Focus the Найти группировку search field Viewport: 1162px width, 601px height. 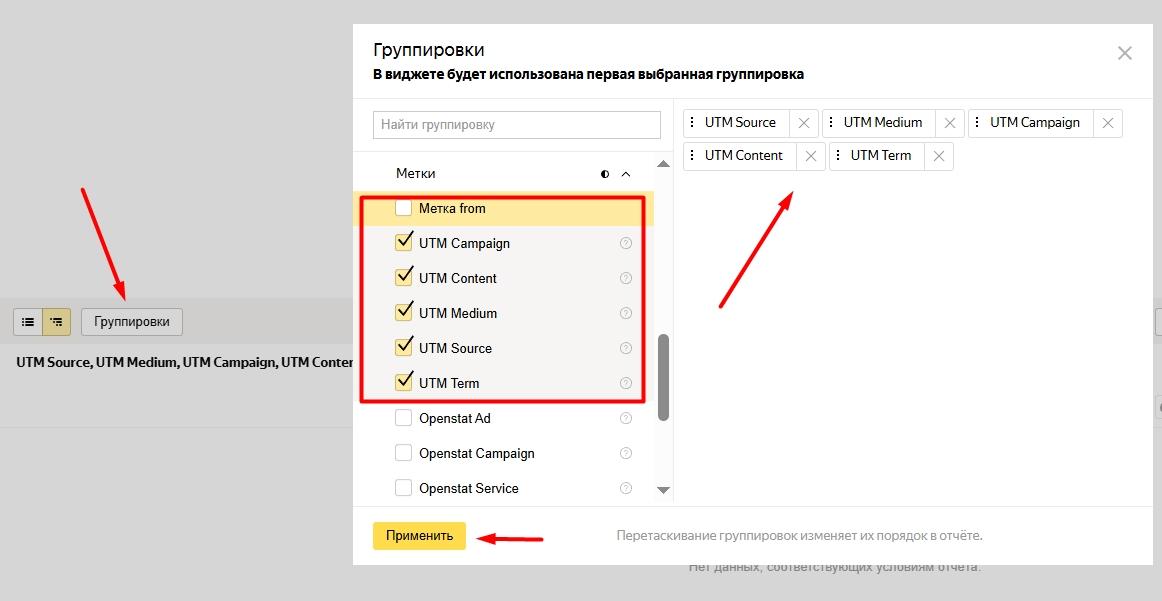pyautogui.click(x=516, y=125)
